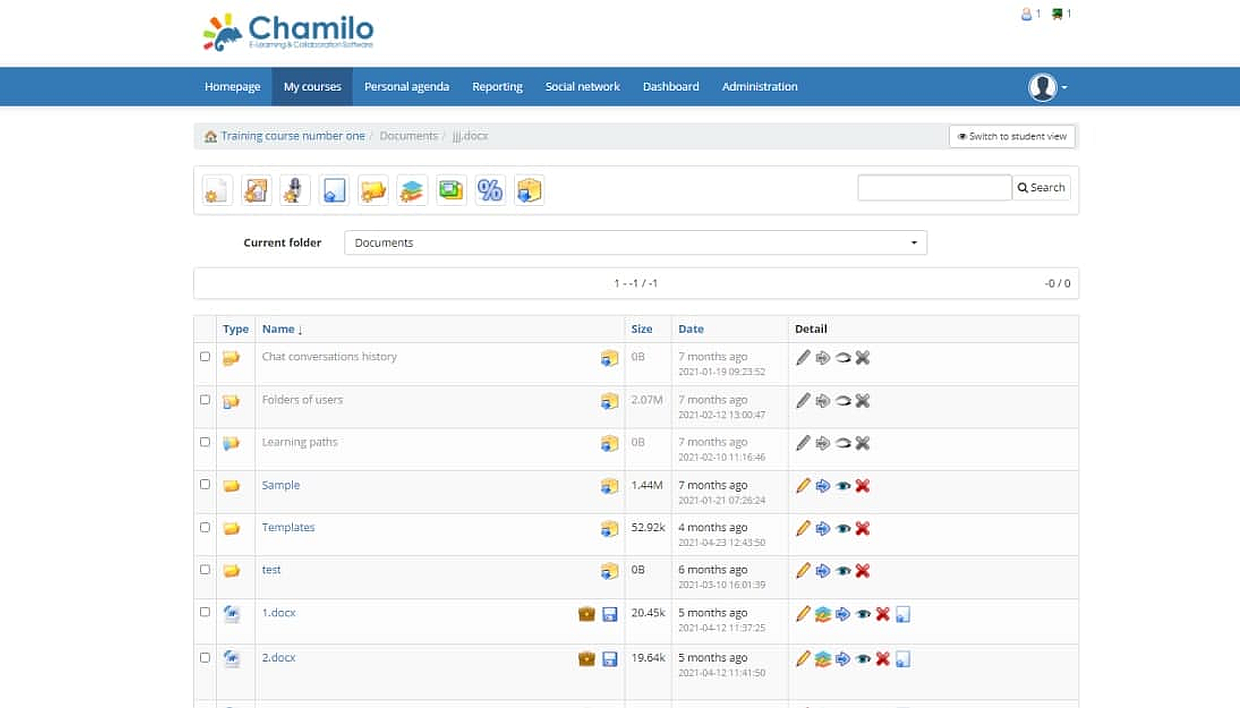
Task: Go to the Reporting menu item
Action: coord(497,87)
